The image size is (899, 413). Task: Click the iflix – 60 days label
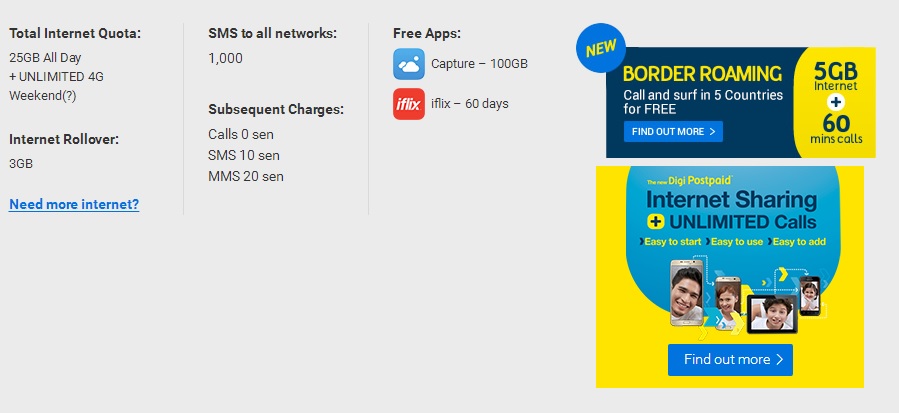click(470, 104)
